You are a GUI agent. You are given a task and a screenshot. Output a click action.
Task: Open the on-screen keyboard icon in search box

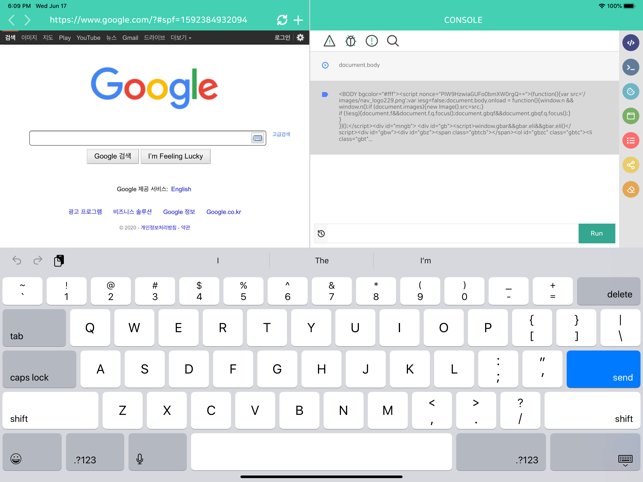click(x=258, y=138)
